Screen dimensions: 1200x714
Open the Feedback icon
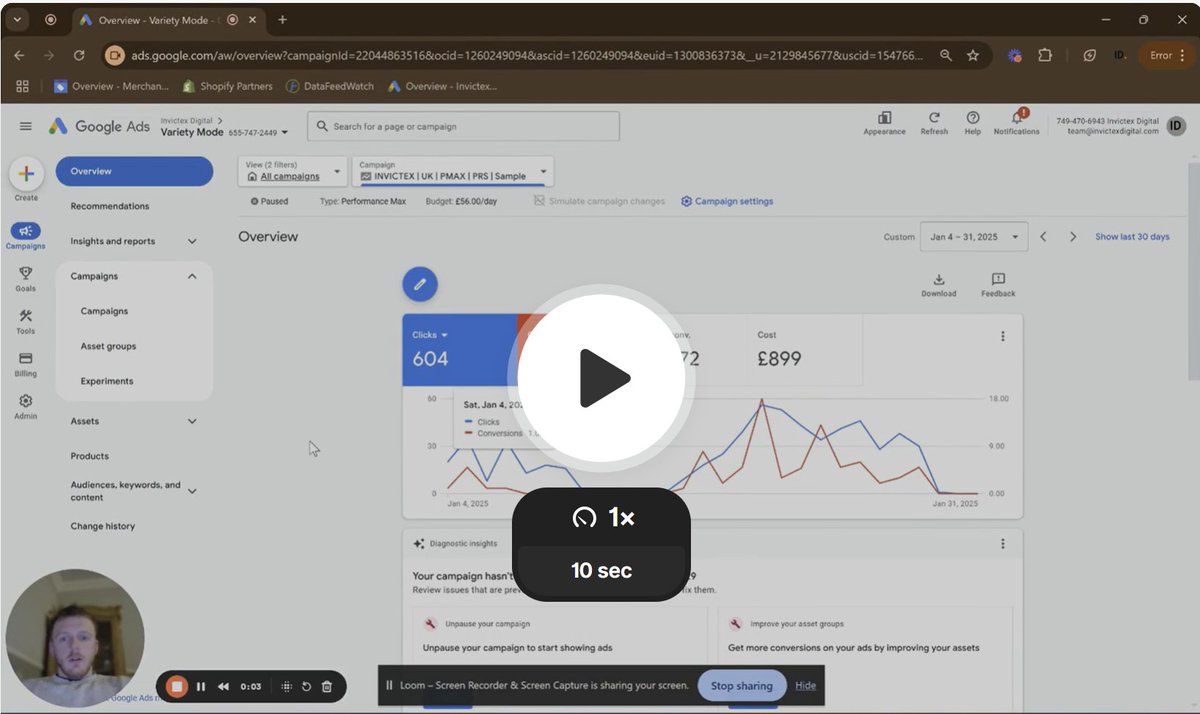tap(998, 285)
